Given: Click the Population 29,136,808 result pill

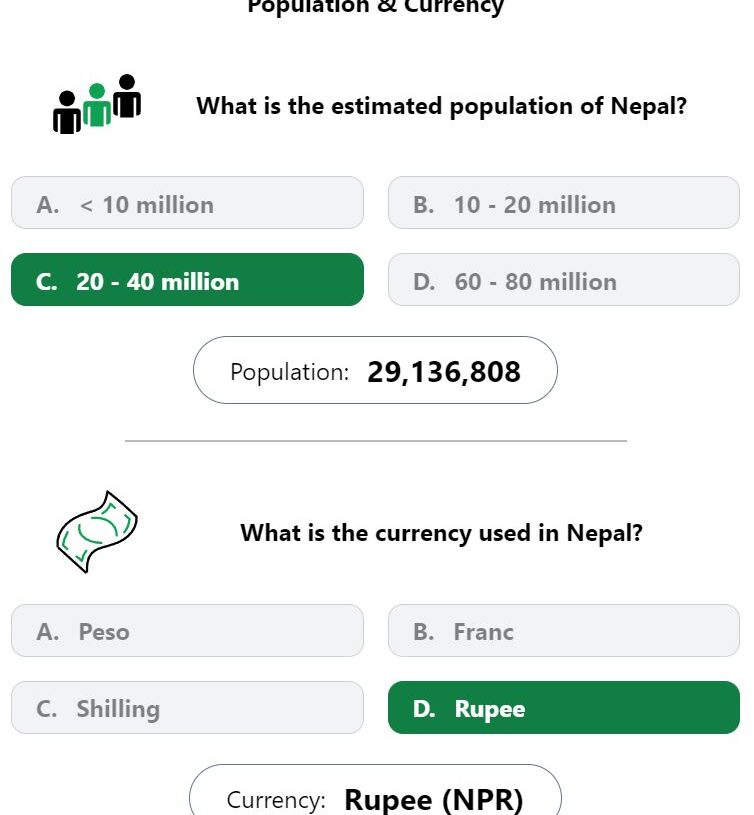Looking at the screenshot, I should pyautogui.click(x=375, y=370).
